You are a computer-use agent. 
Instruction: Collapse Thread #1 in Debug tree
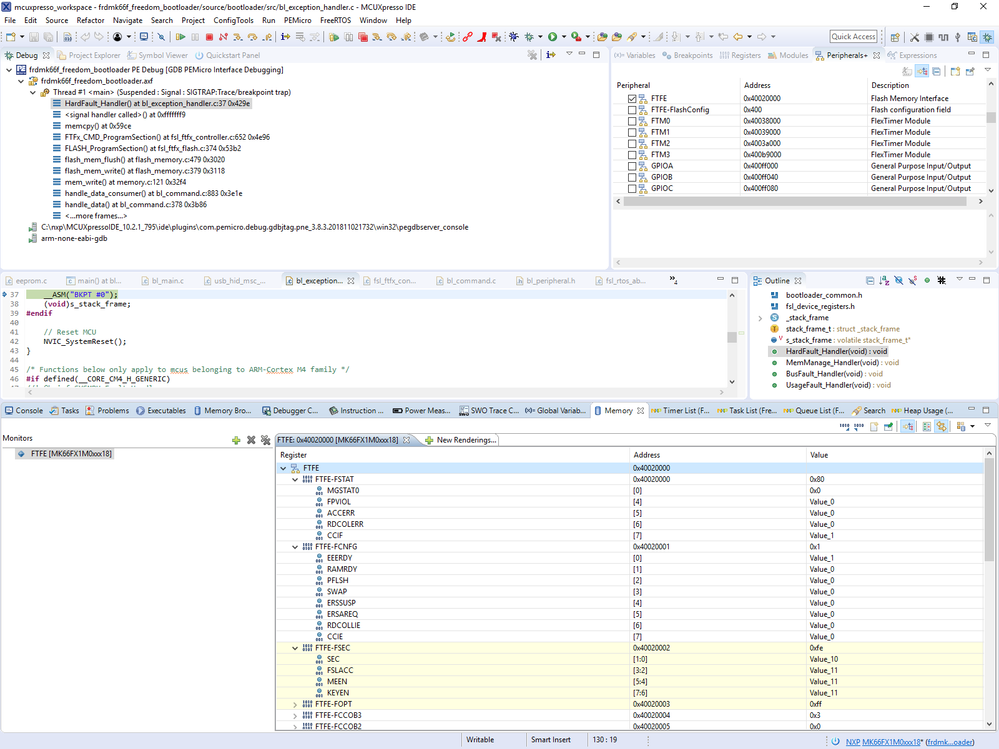point(33,92)
